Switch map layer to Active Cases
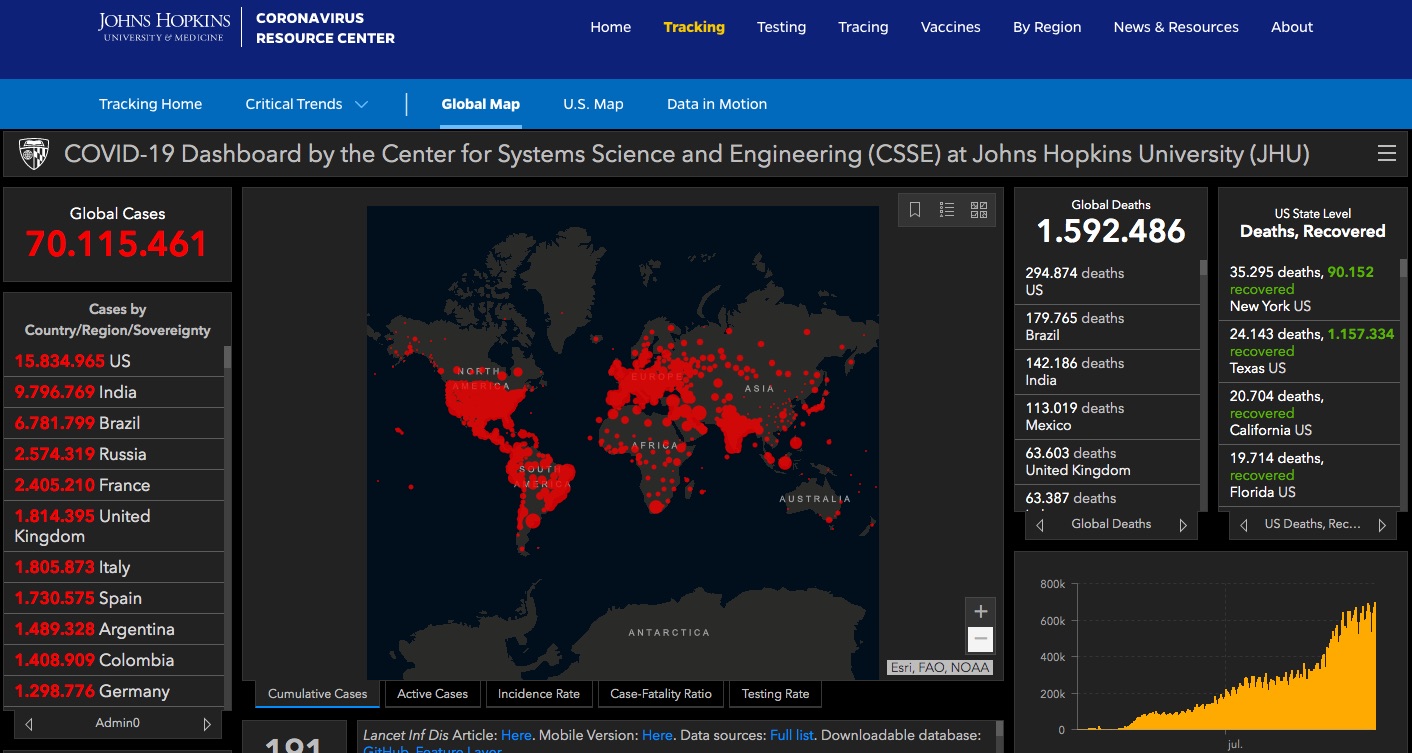This screenshot has width=1412, height=753. (x=432, y=694)
